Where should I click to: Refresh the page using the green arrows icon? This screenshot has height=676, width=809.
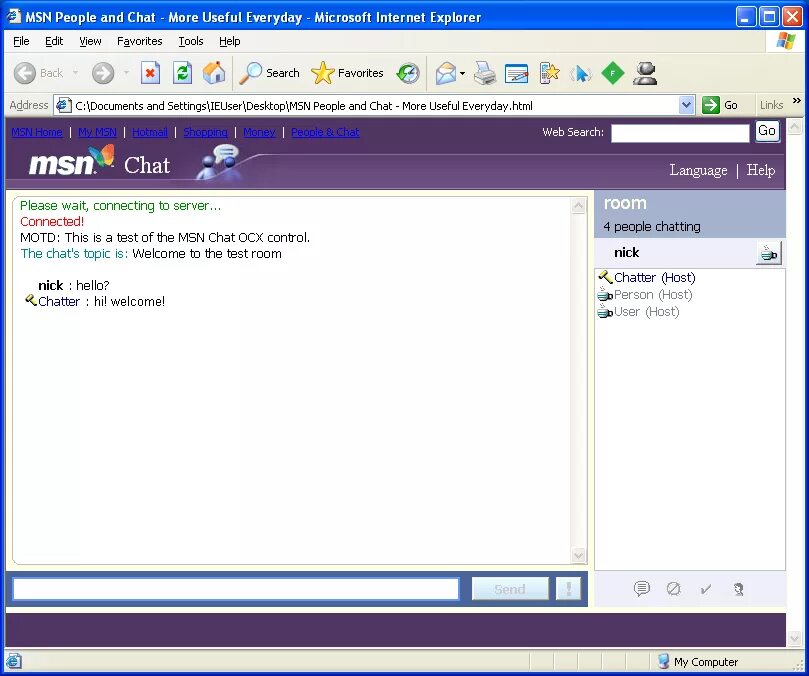[x=182, y=73]
